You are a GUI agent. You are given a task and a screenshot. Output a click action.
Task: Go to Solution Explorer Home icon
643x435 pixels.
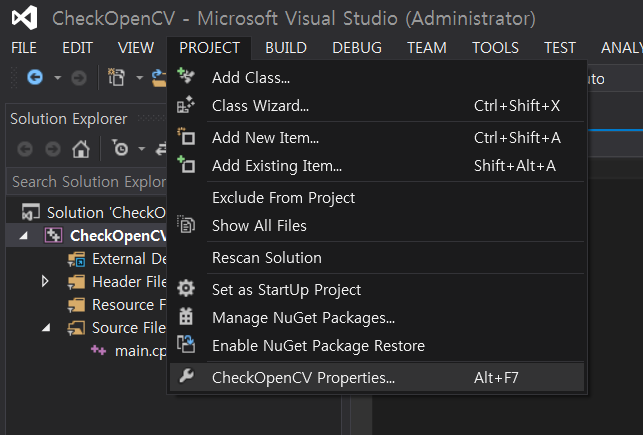coord(81,149)
